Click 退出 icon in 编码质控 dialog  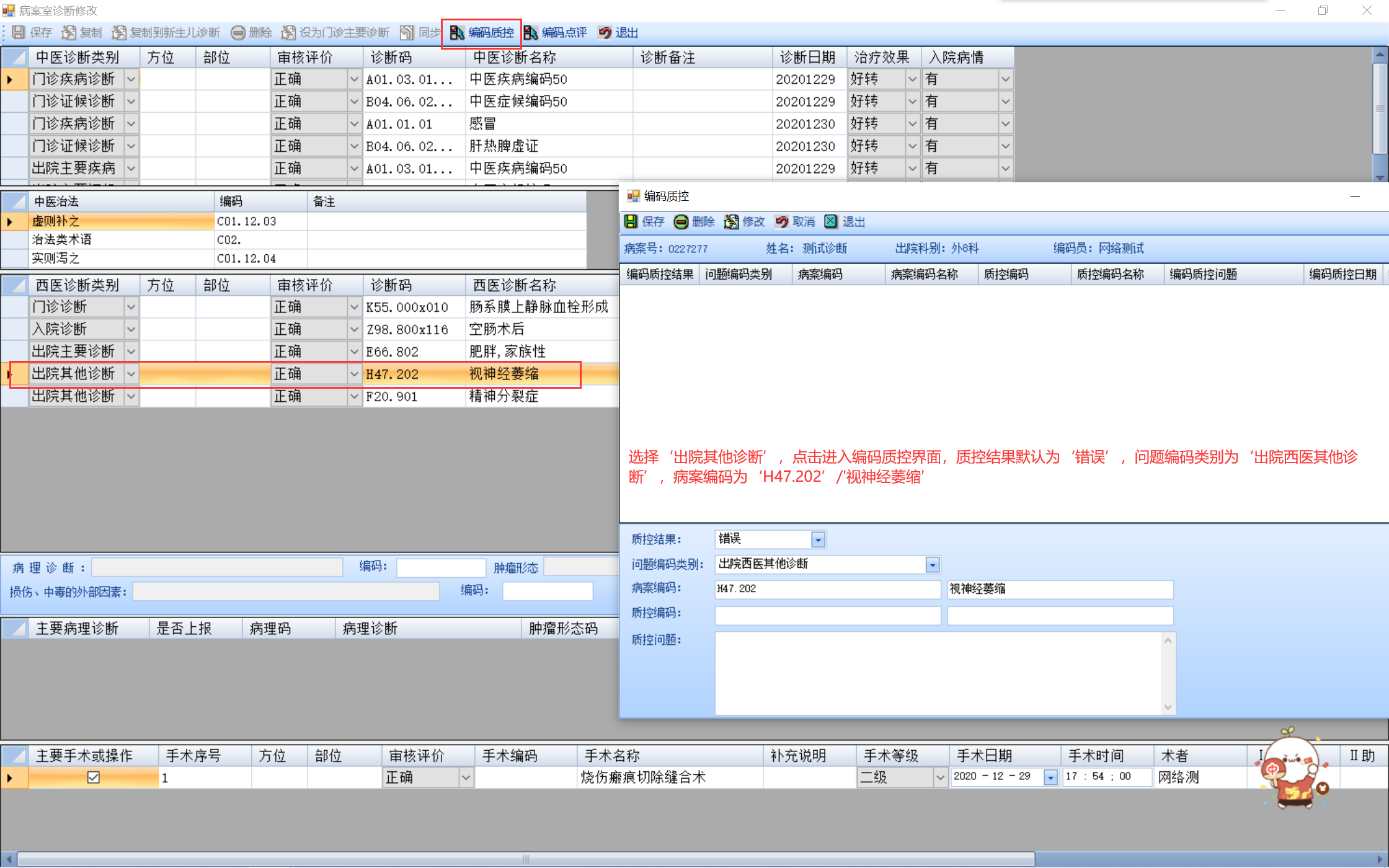[831, 222]
